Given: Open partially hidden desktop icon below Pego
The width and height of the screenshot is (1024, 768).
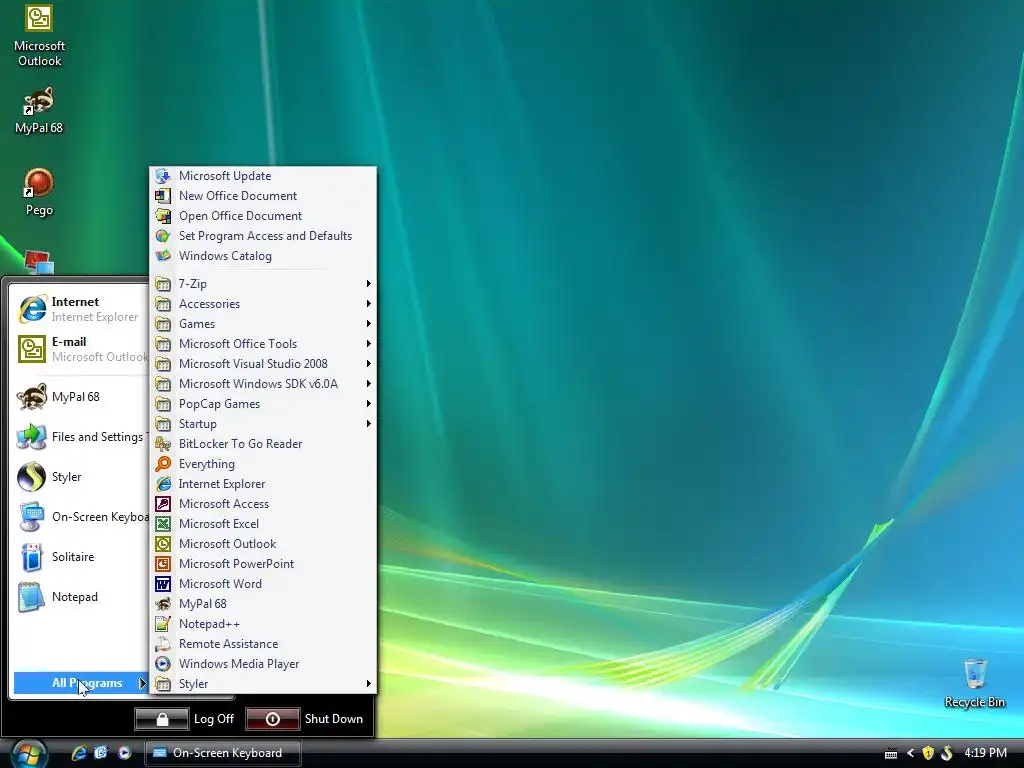Looking at the screenshot, I should coord(39,263).
